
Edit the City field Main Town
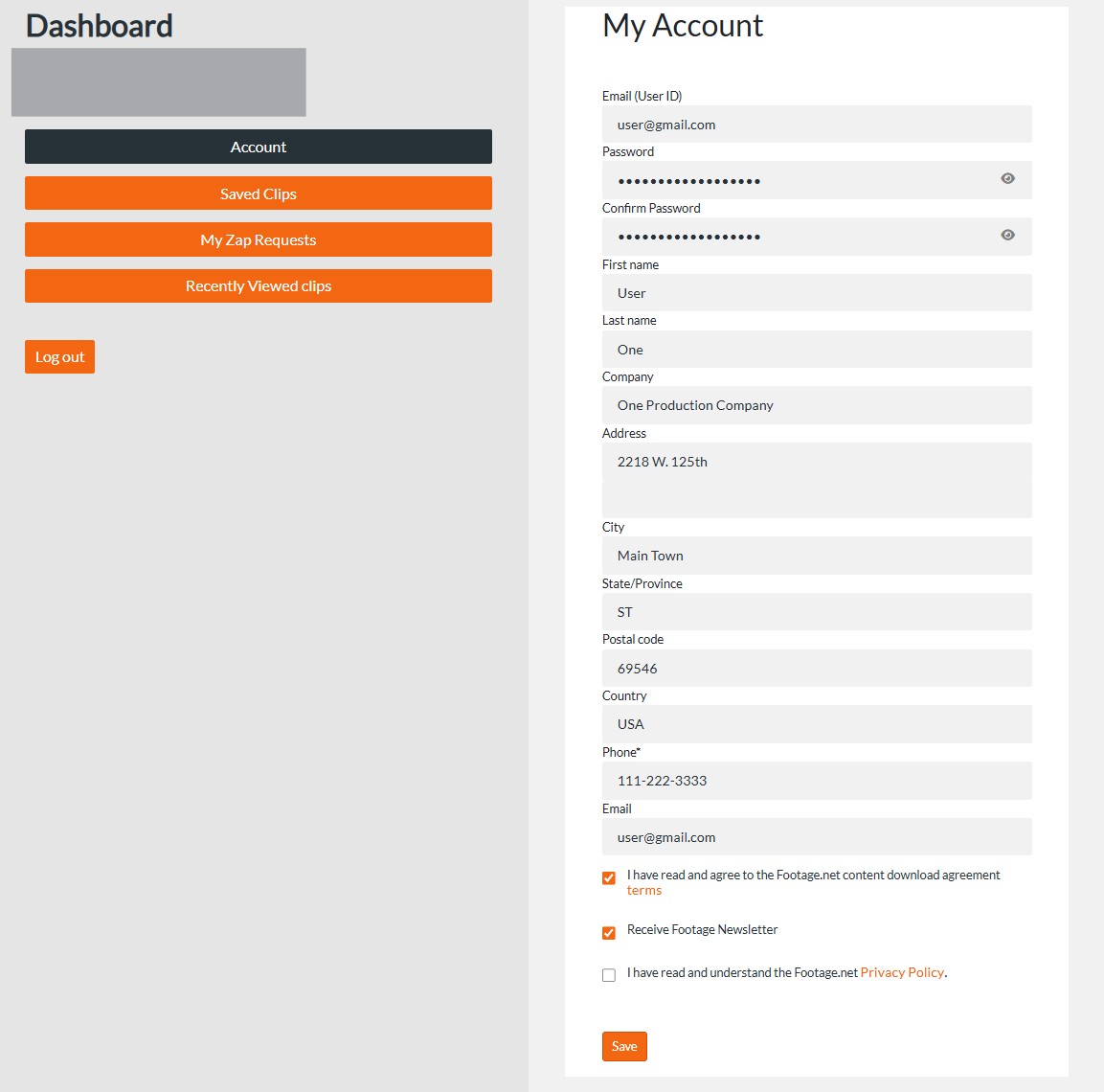click(817, 556)
